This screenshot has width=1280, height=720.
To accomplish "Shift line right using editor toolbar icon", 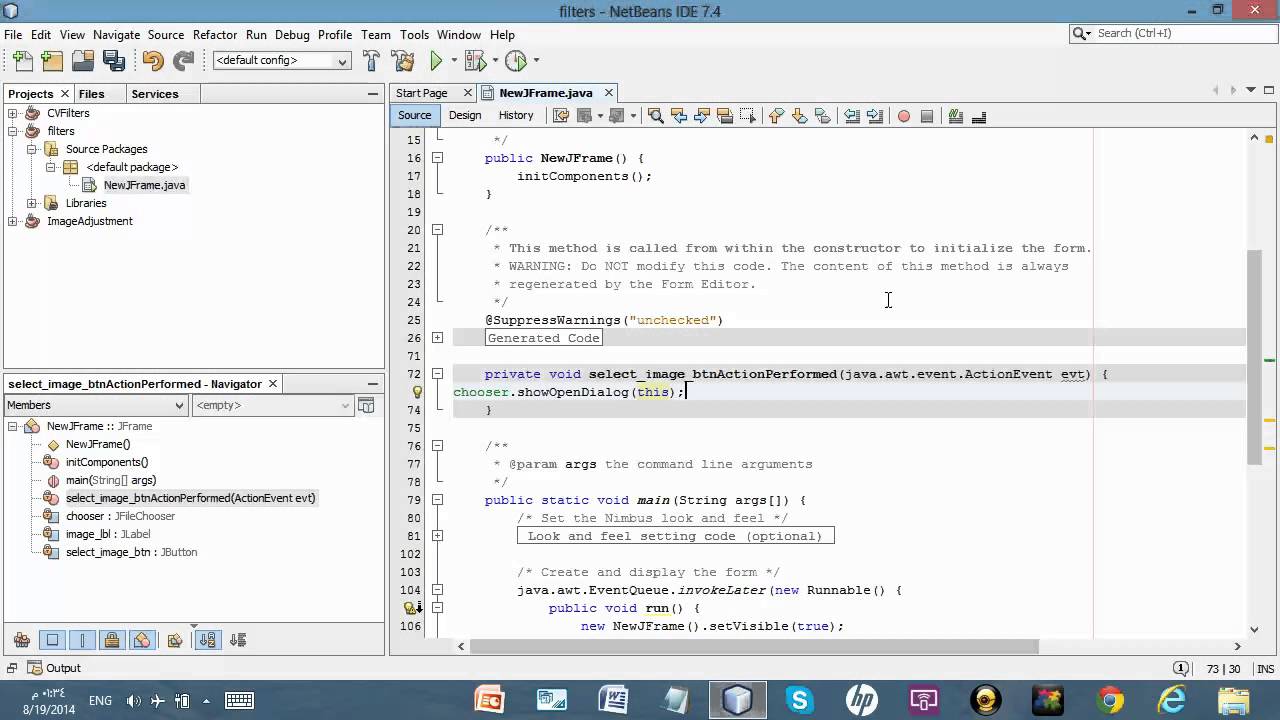I will pyautogui.click(x=875, y=116).
